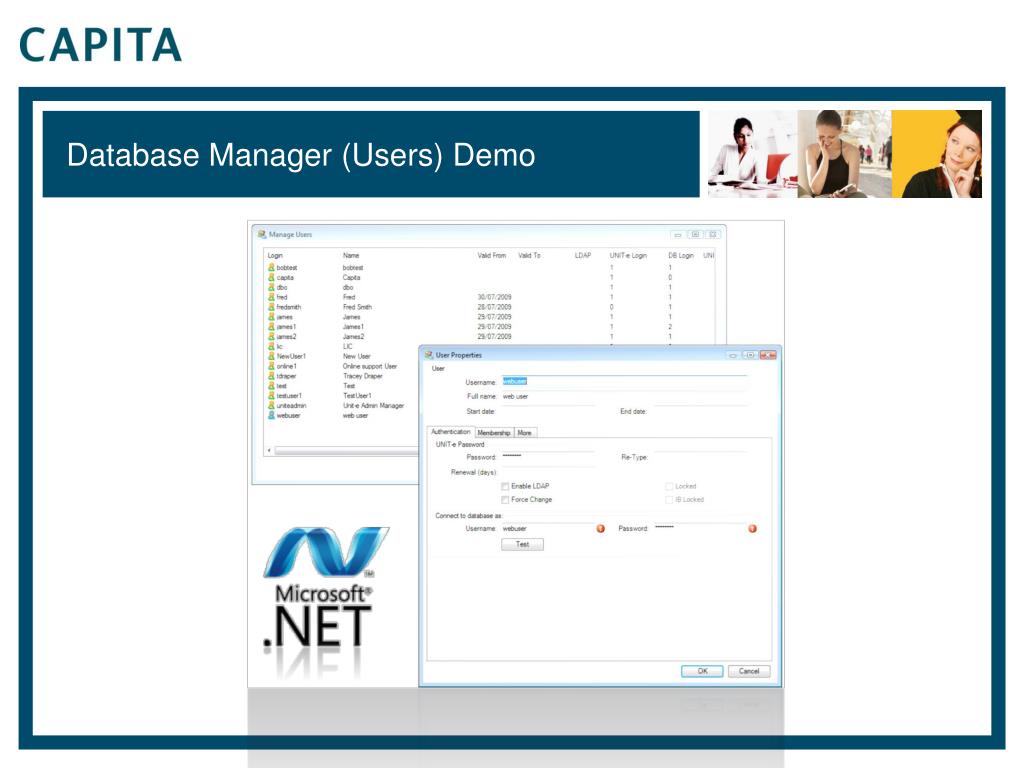
Task: Click the user icon beside test login
Action: coord(271,385)
